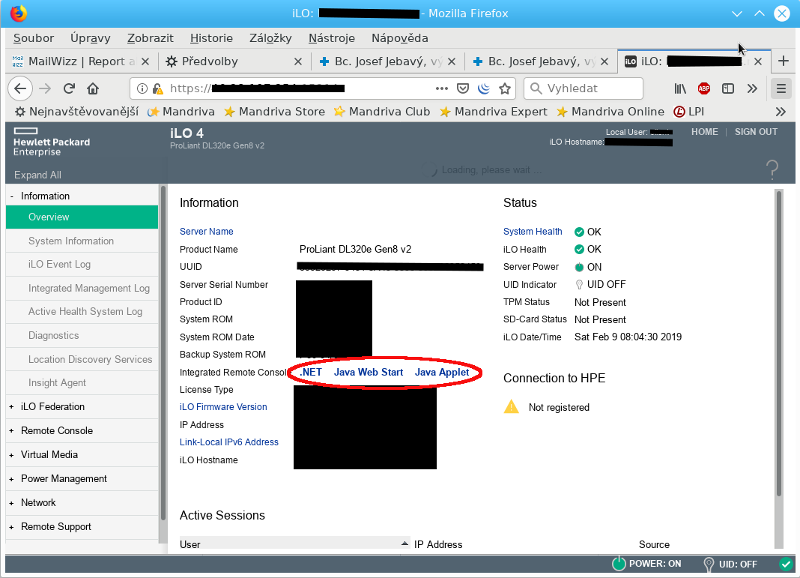Viewport: 800px width, 578px height.
Task: Expand the Network section
Action: [x=12, y=502]
